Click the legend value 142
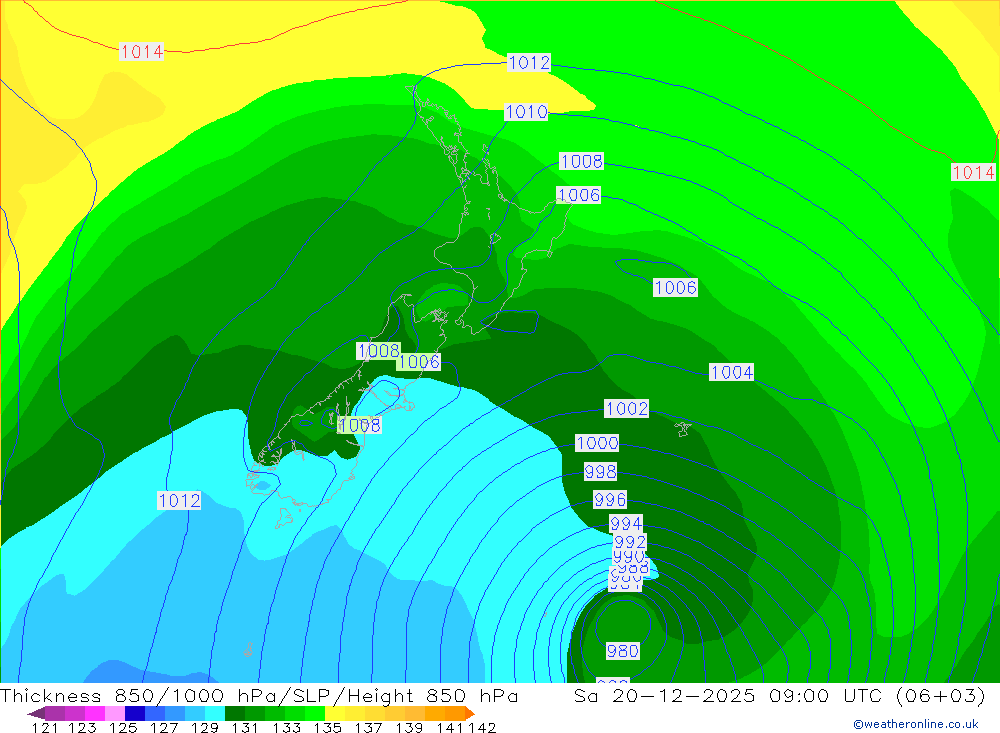The width and height of the screenshot is (1000, 733). click(482, 727)
